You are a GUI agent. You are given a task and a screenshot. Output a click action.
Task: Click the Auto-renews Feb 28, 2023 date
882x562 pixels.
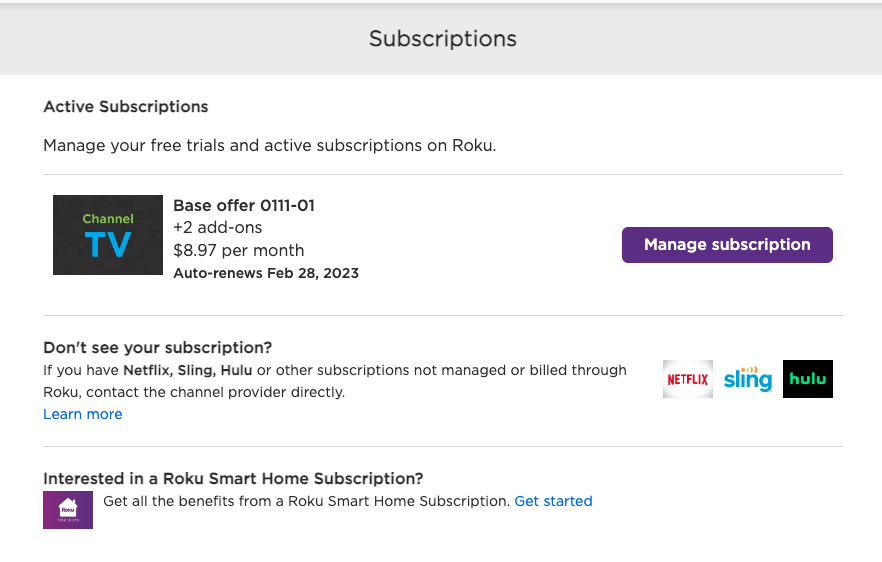pyautogui.click(x=266, y=273)
